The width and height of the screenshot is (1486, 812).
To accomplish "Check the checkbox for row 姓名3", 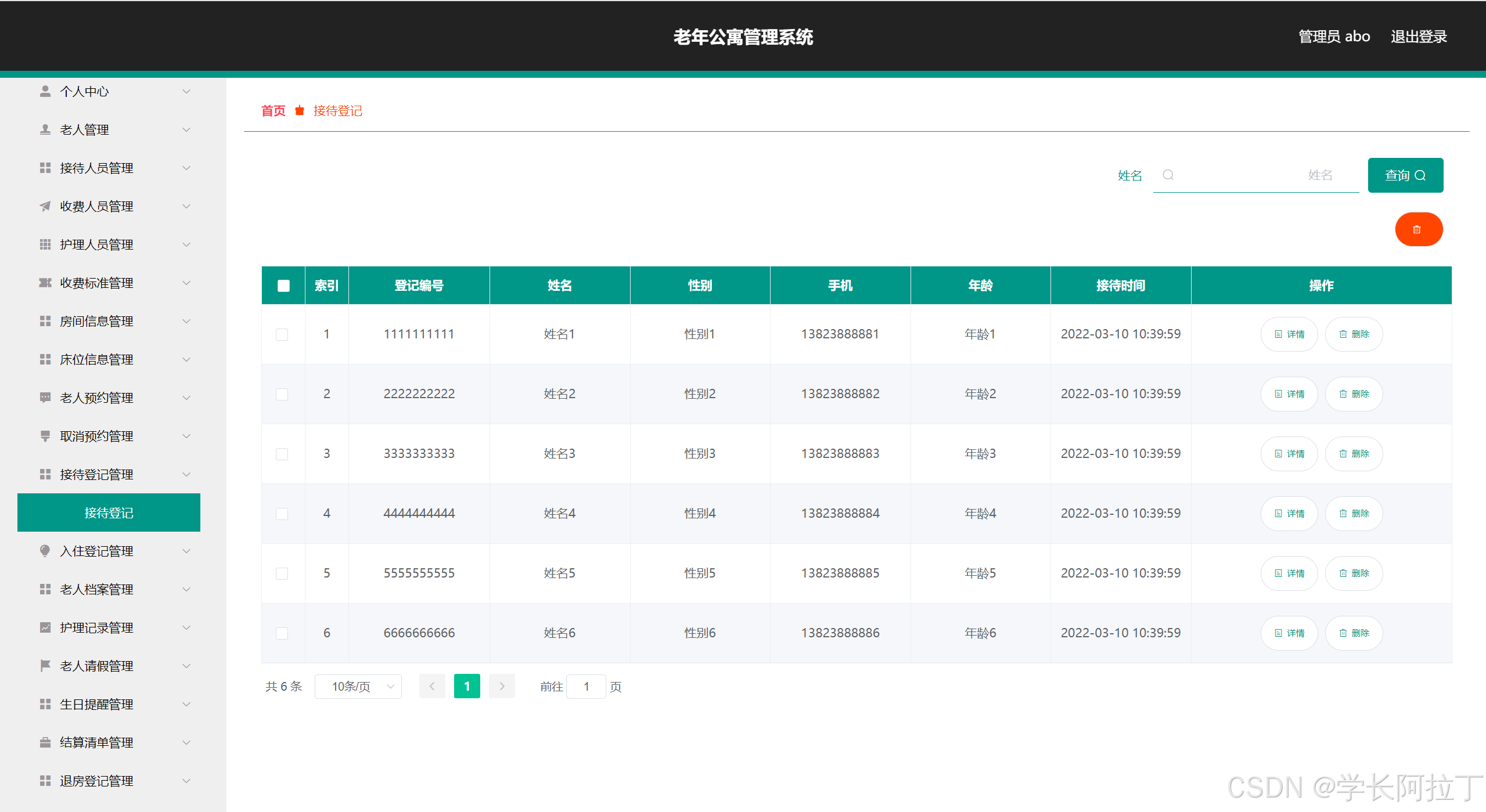I will [x=282, y=454].
